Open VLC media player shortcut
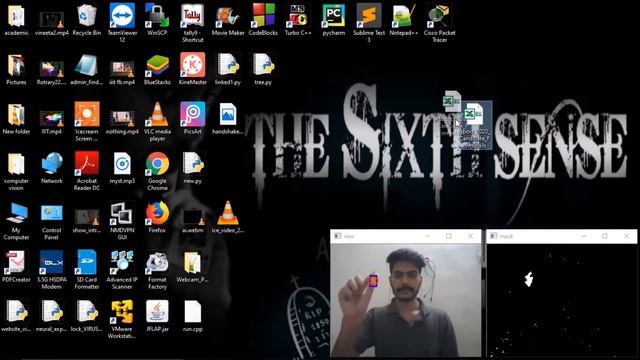 pos(157,122)
